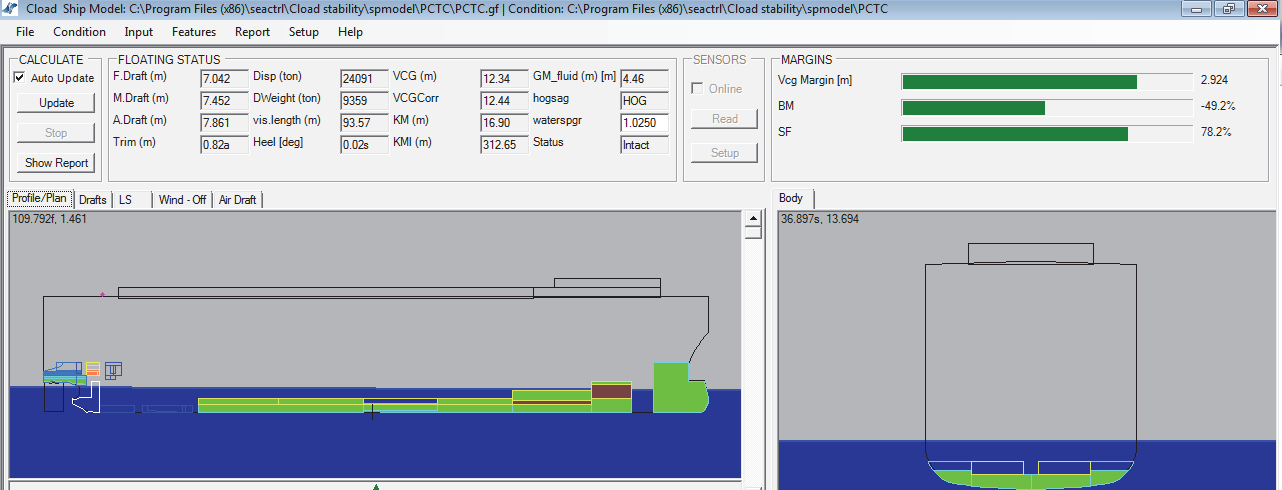Click the Heel value field 0.02s
Viewport: 1282px width, 490px height.
(364, 144)
